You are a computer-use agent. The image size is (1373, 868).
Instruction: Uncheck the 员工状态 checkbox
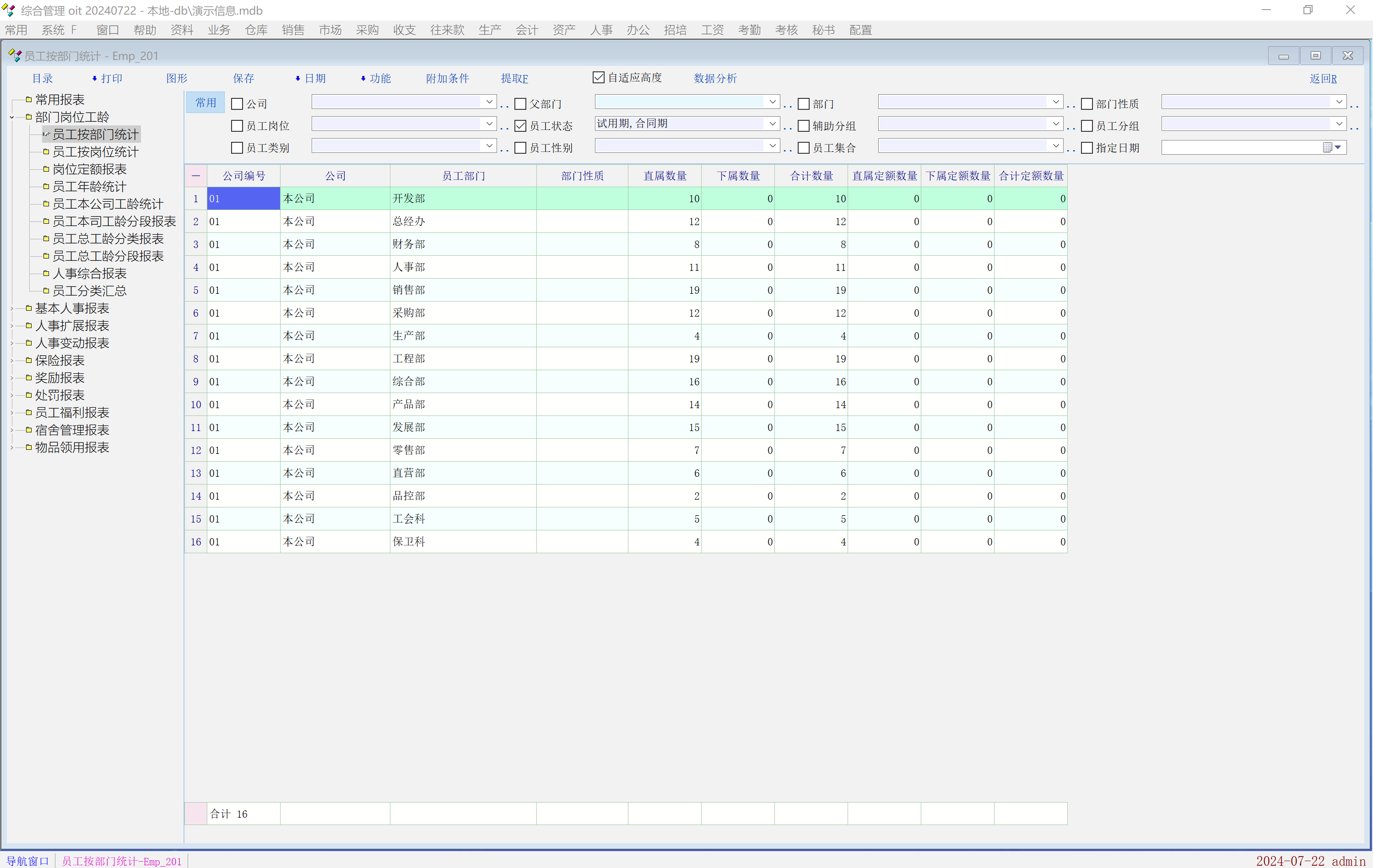tap(520, 126)
